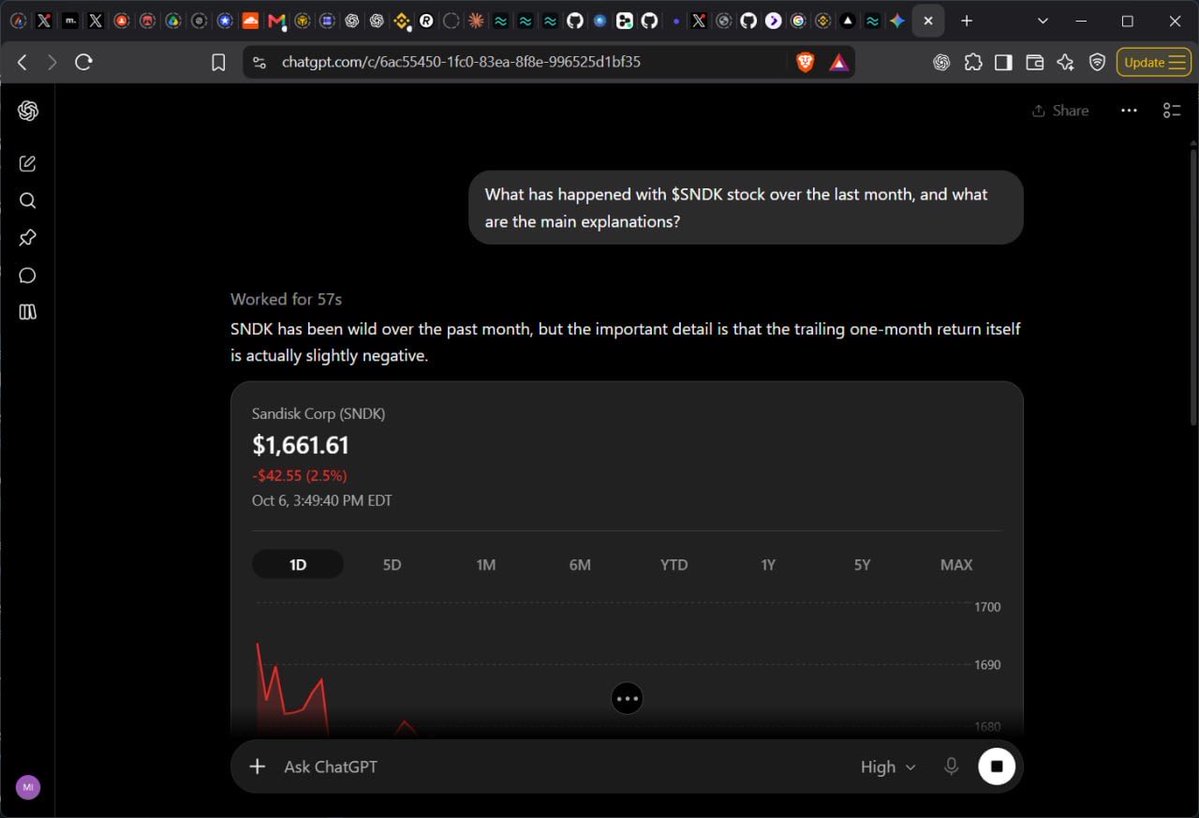This screenshot has width=1199, height=818.
Task: Switch to the first GitHub tab
Action: tap(575, 21)
